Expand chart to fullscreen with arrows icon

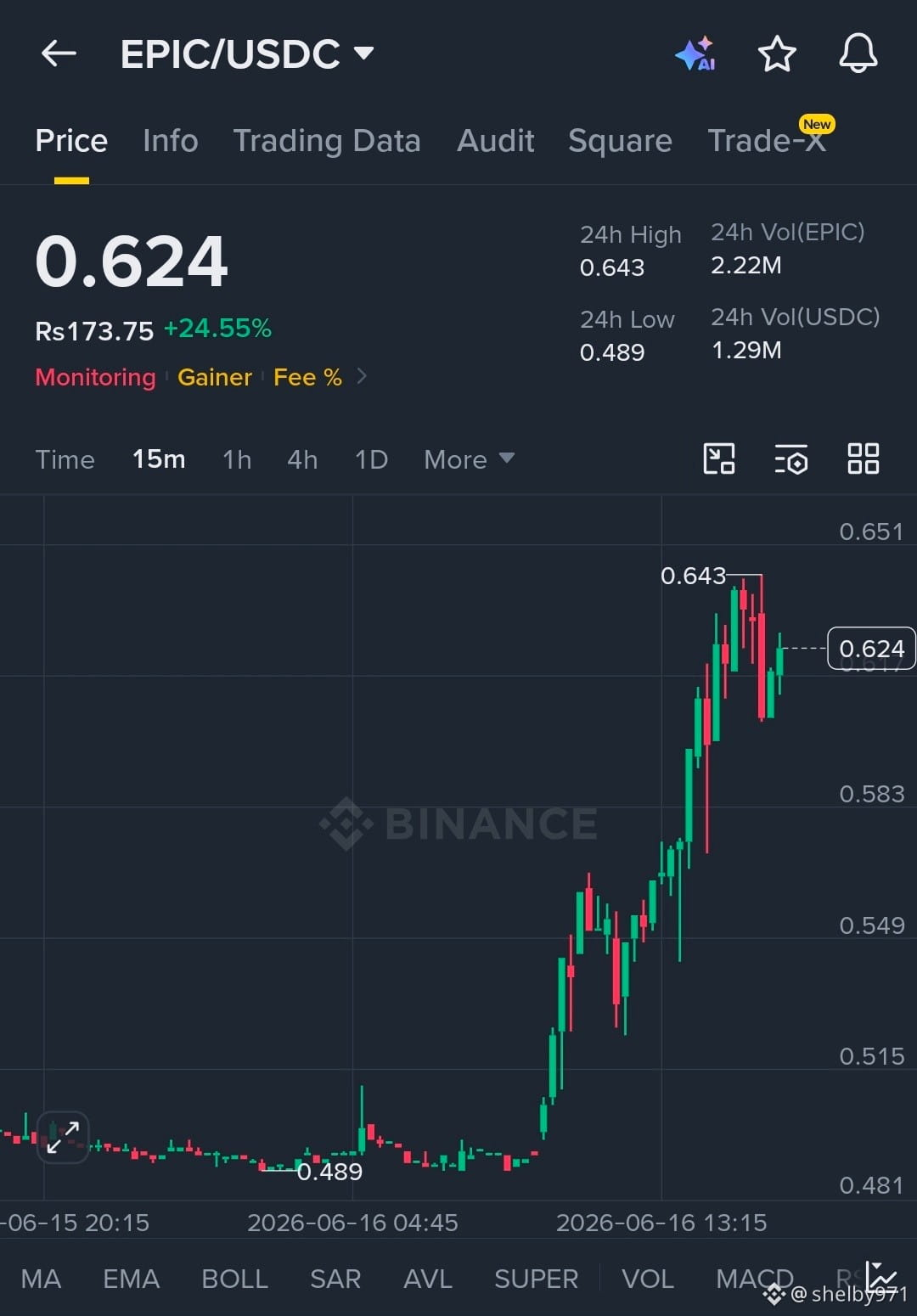point(63,1137)
